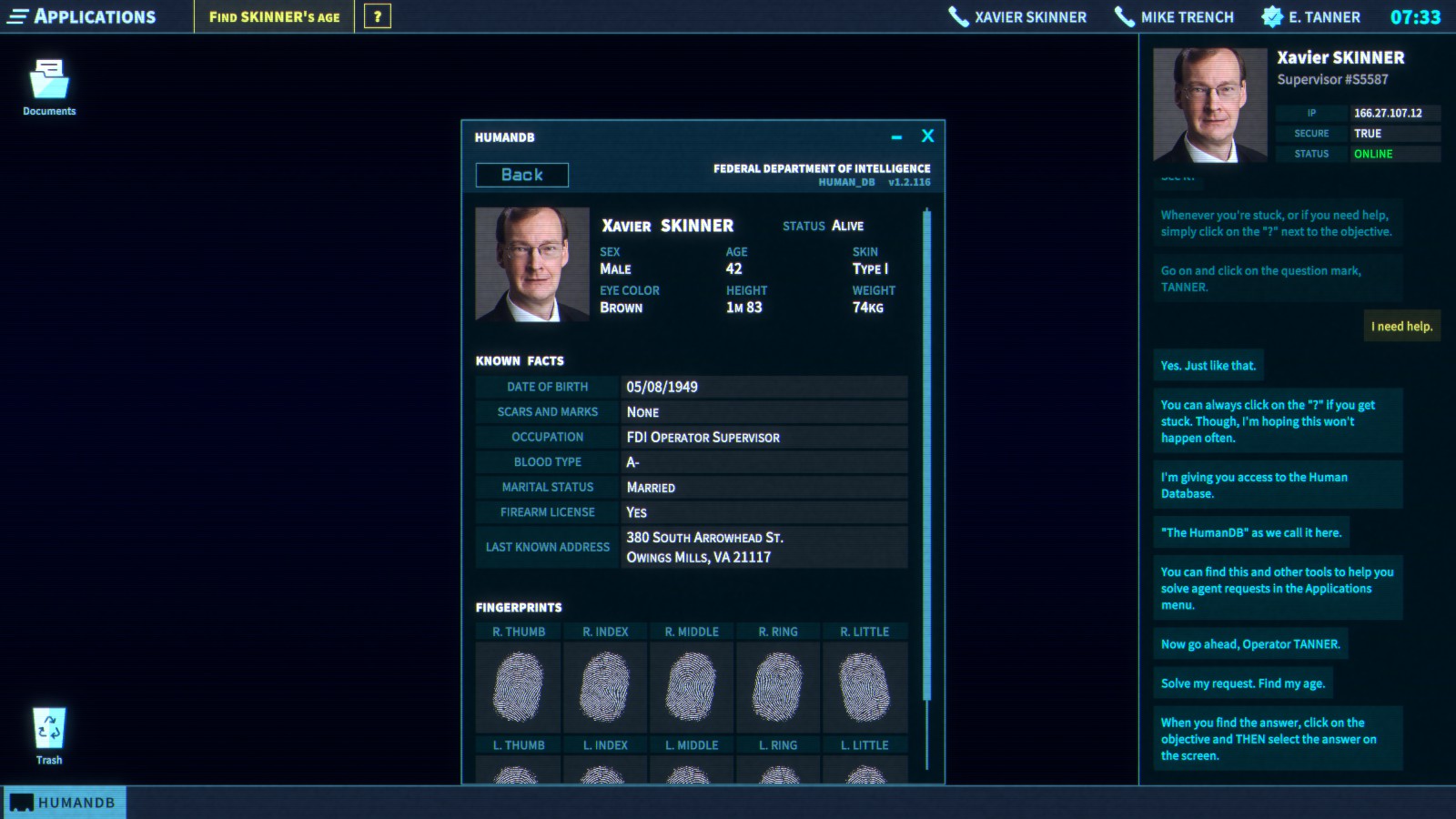Select the age value 42

(734, 269)
